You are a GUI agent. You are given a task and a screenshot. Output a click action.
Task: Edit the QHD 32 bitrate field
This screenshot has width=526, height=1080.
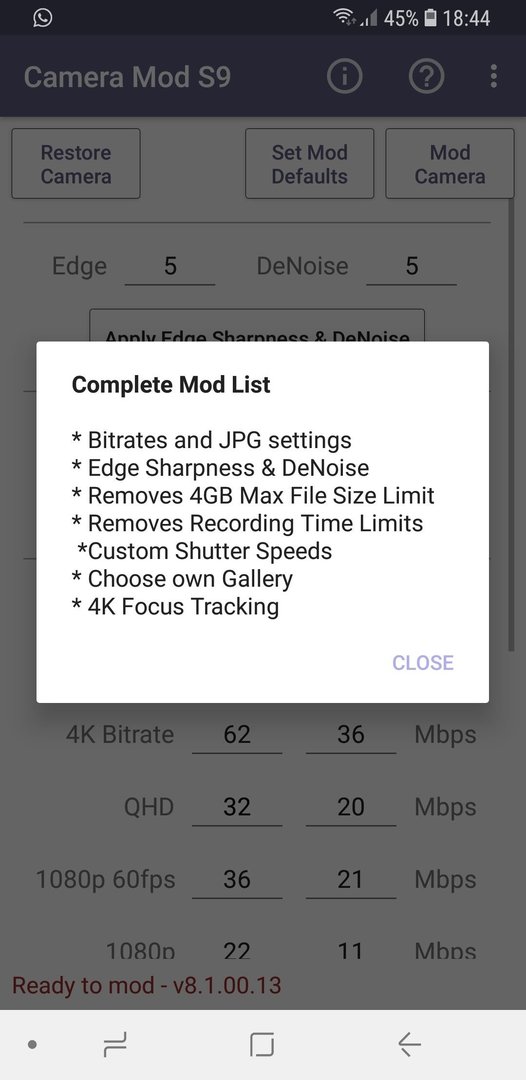237,807
